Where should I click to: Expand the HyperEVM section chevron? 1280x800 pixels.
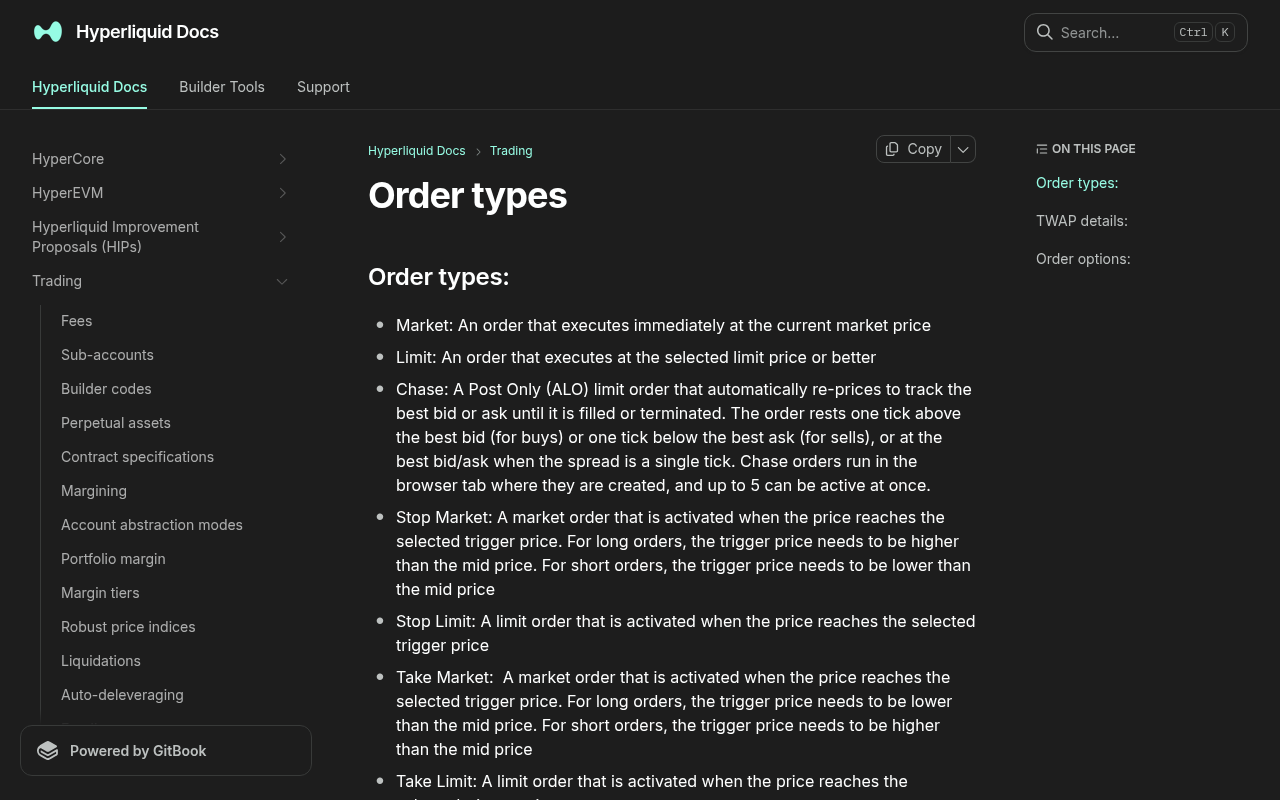(x=282, y=193)
